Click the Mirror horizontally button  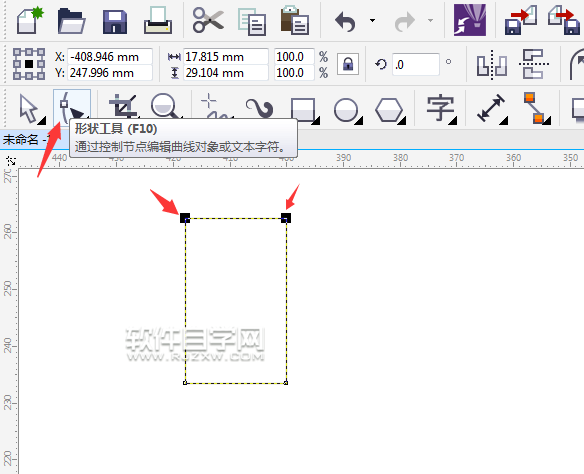click(x=492, y=65)
